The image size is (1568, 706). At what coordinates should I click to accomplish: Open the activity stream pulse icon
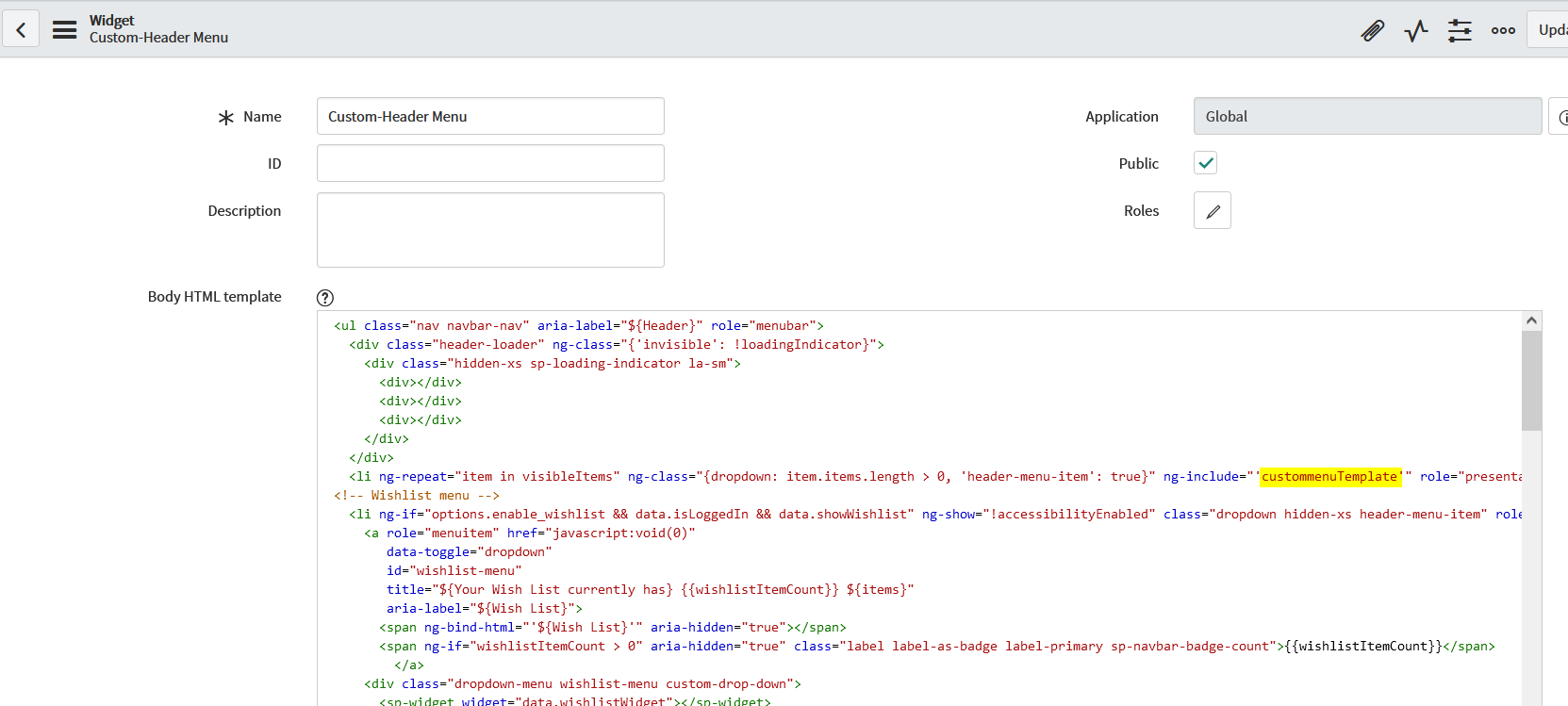tap(1416, 30)
